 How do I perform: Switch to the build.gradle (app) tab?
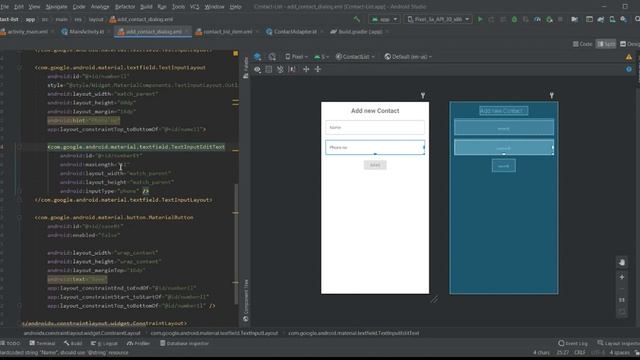(x=360, y=31)
